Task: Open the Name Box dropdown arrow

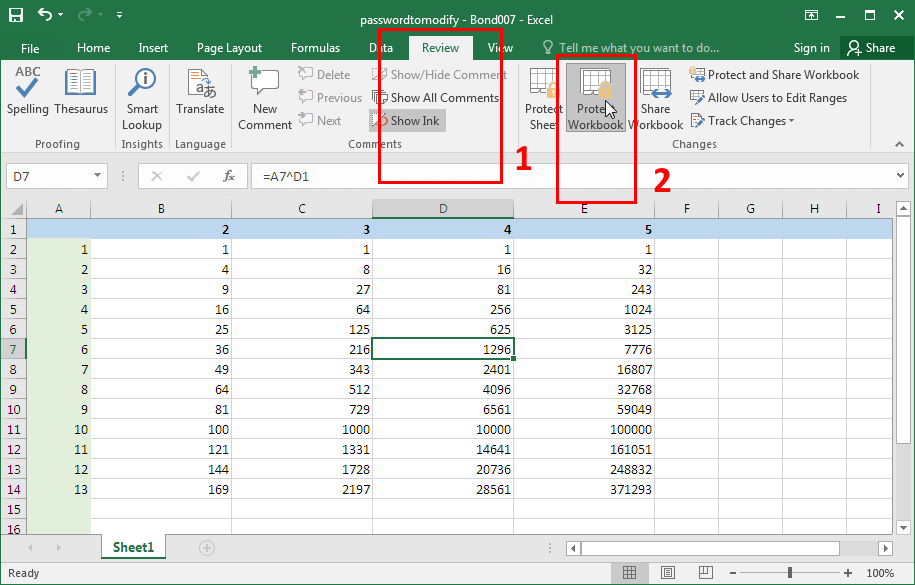Action: (x=98, y=176)
